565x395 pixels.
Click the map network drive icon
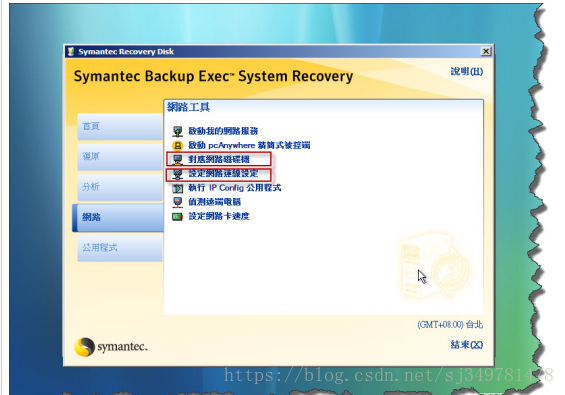click(x=177, y=159)
